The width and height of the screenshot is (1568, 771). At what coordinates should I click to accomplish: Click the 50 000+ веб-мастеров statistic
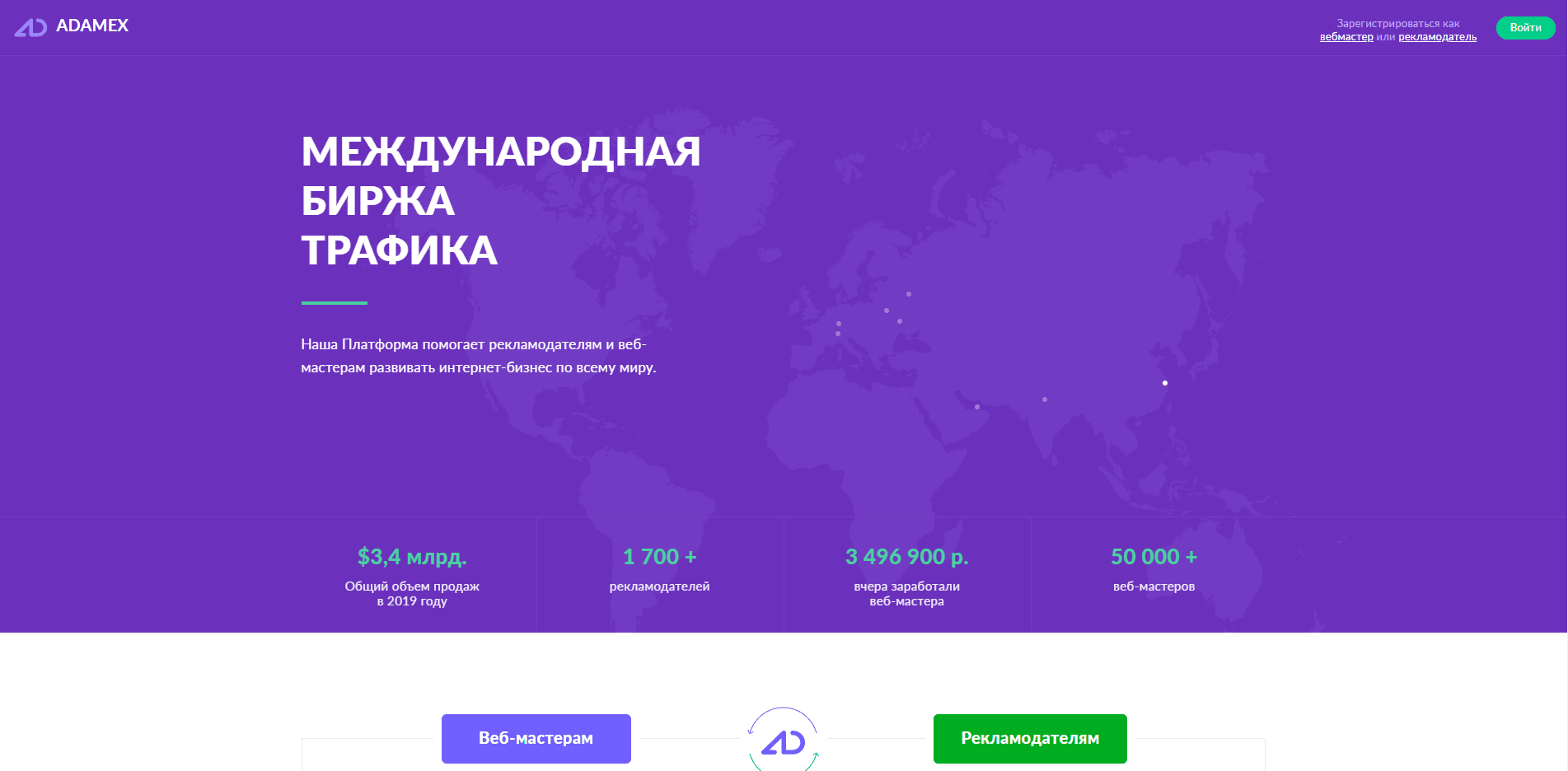(x=1154, y=556)
